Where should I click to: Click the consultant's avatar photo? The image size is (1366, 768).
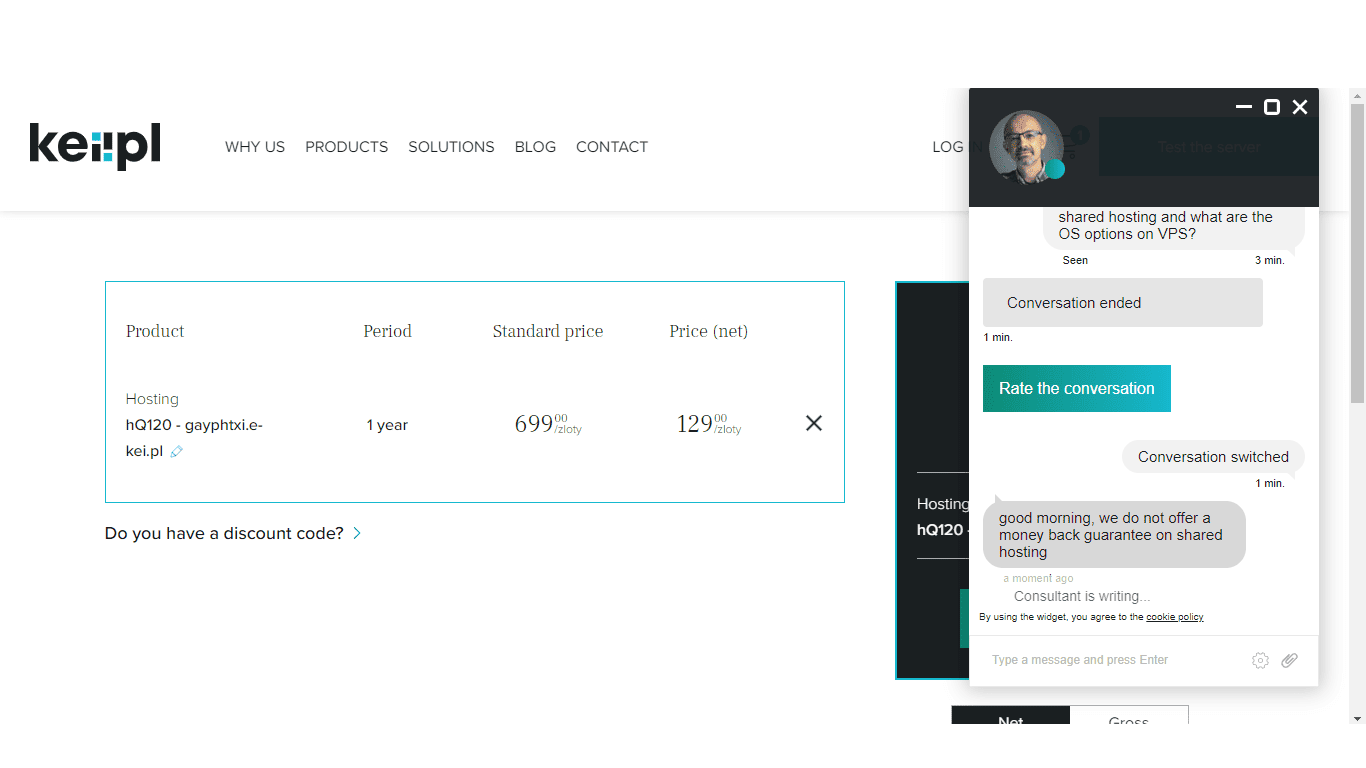(x=1027, y=147)
